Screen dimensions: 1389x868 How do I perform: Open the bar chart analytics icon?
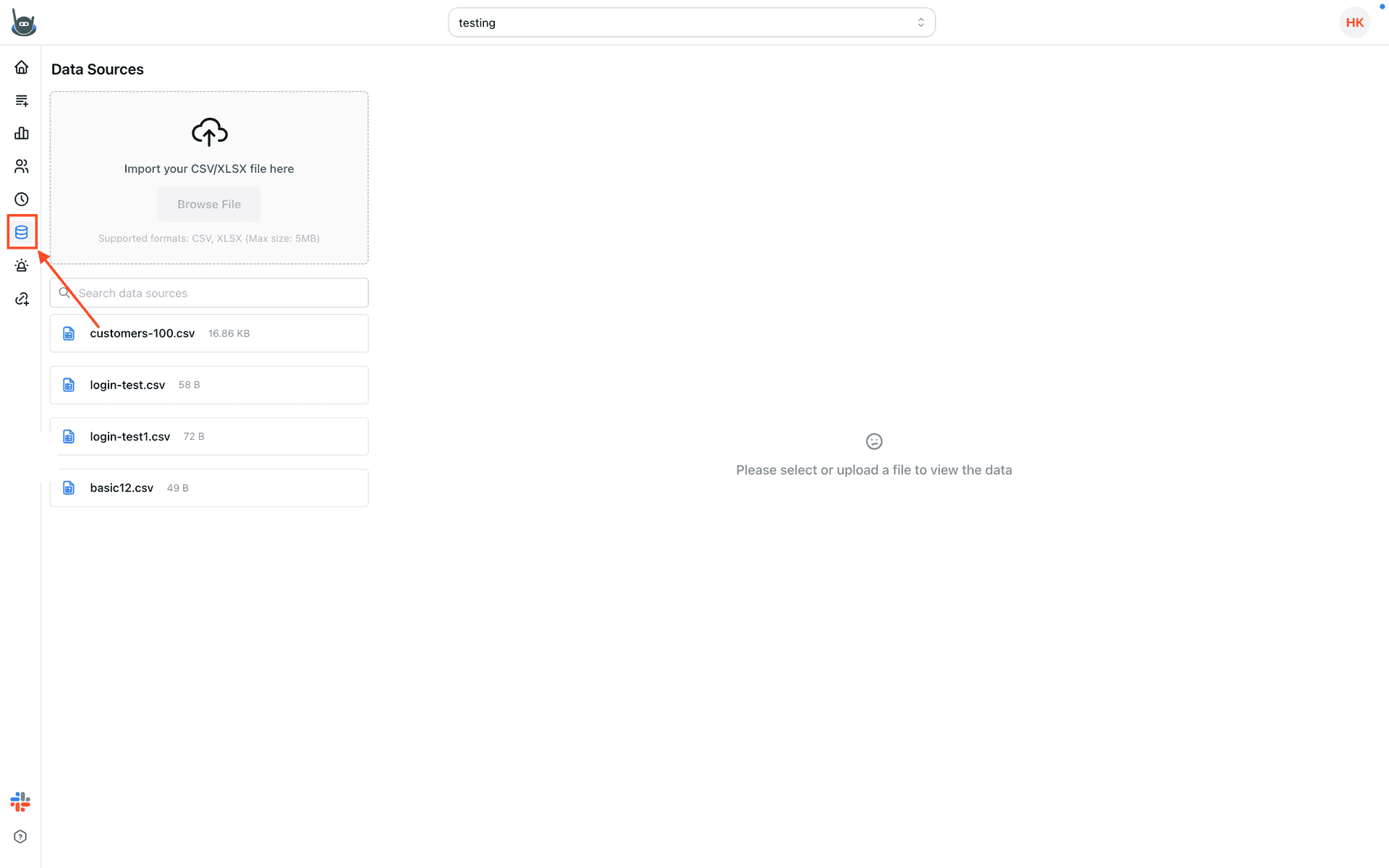[x=22, y=133]
